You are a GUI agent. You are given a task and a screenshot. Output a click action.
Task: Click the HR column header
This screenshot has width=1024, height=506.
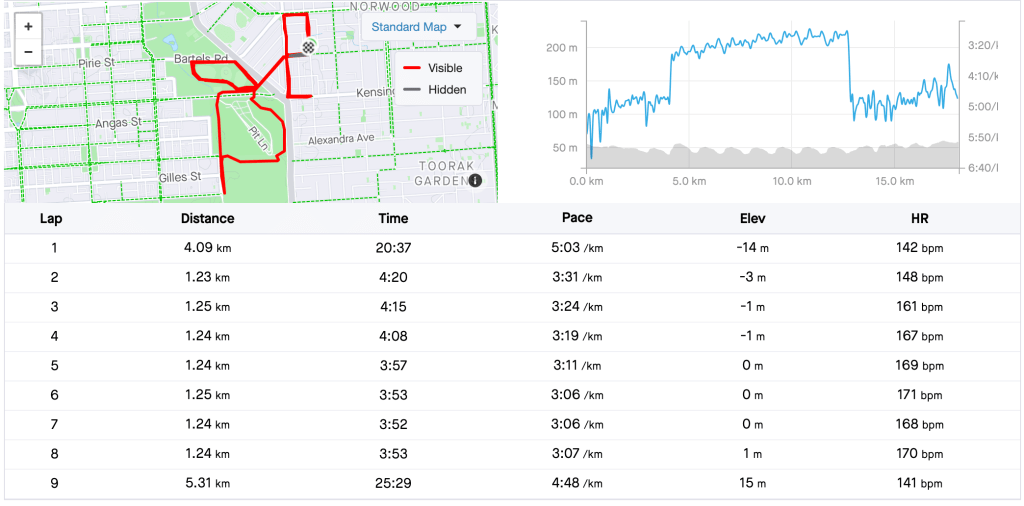point(920,218)
